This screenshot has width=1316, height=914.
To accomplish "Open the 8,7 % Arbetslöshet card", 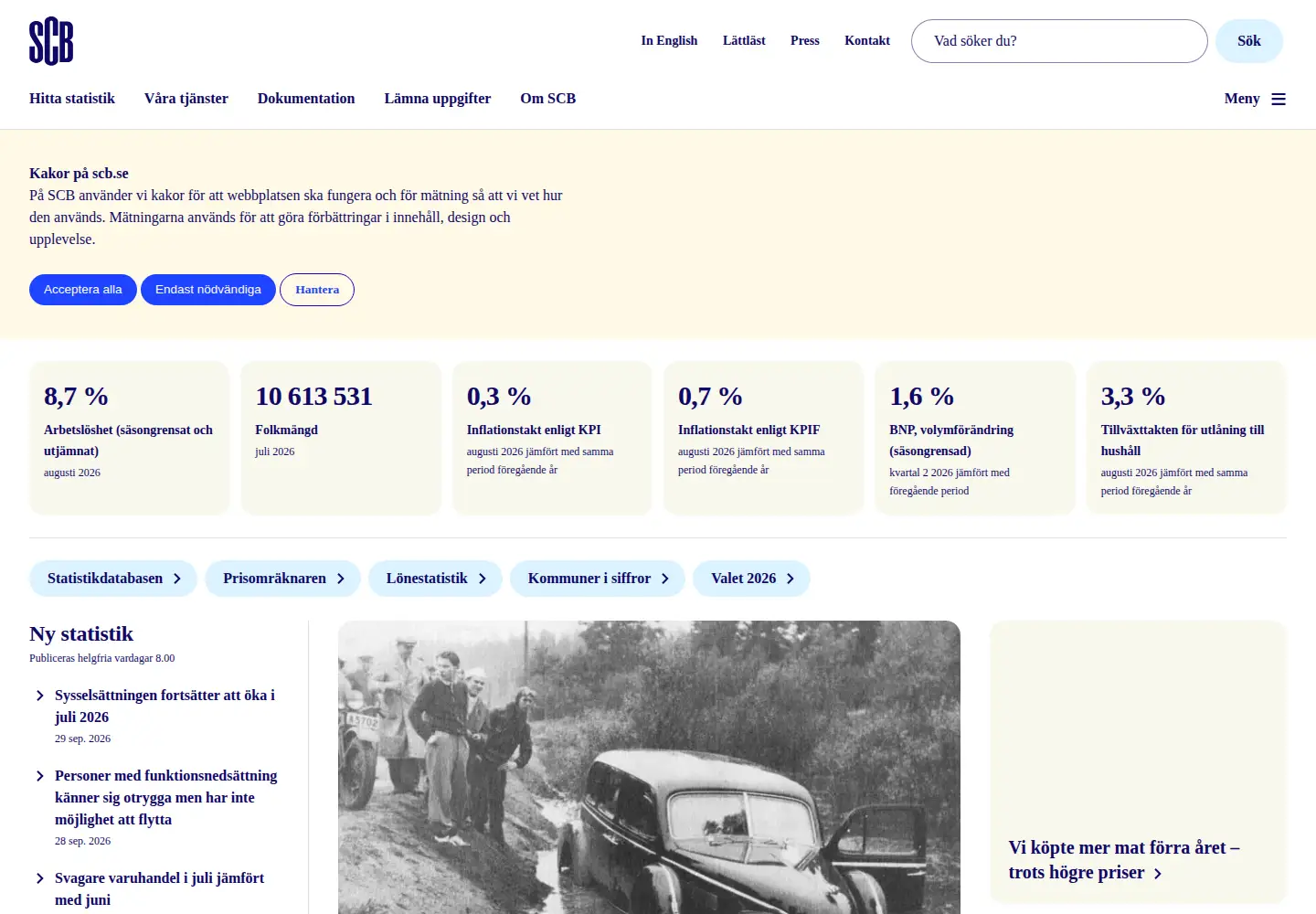I will point(130,438).
